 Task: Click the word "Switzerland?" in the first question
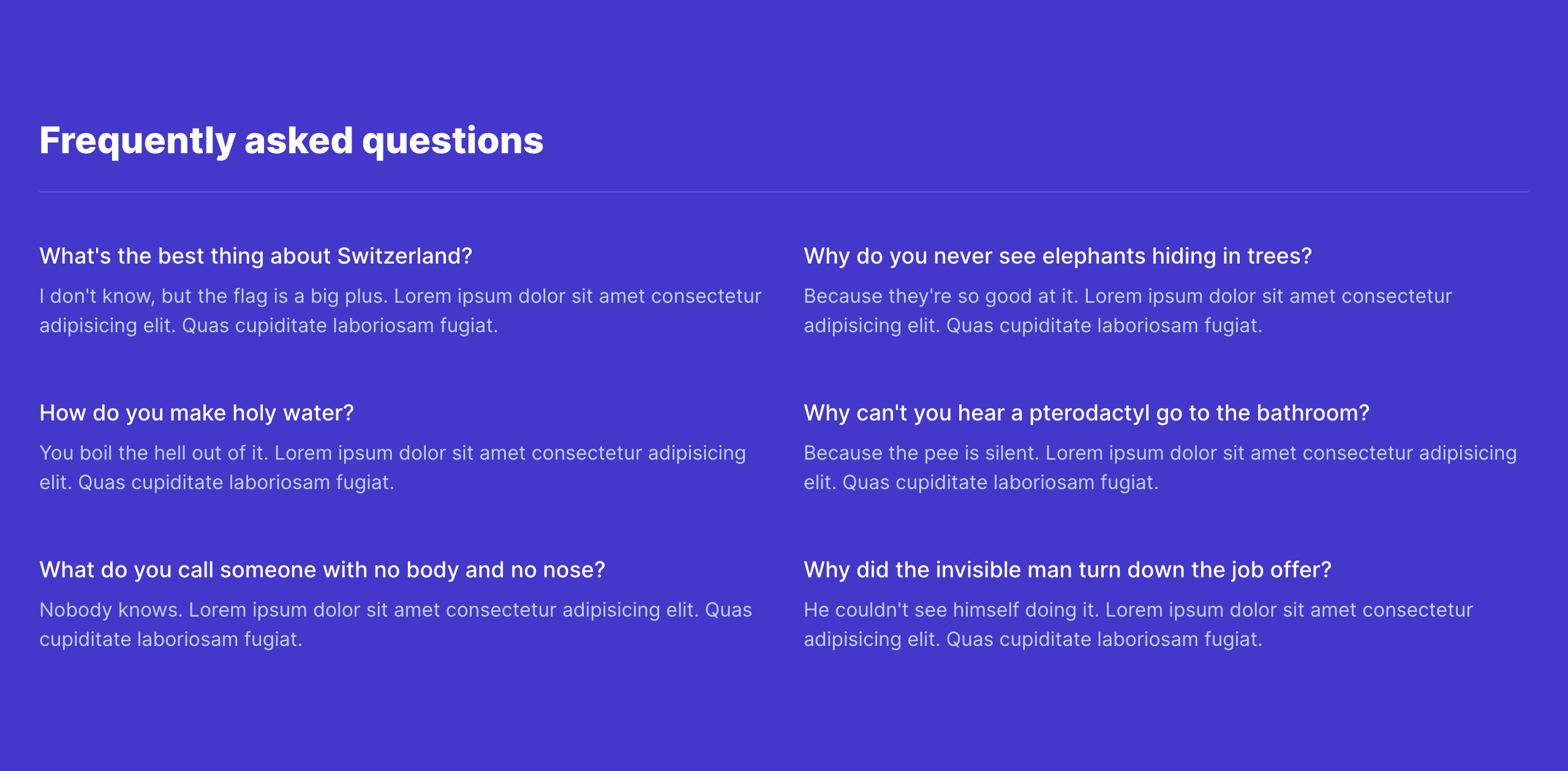[405, 256]
